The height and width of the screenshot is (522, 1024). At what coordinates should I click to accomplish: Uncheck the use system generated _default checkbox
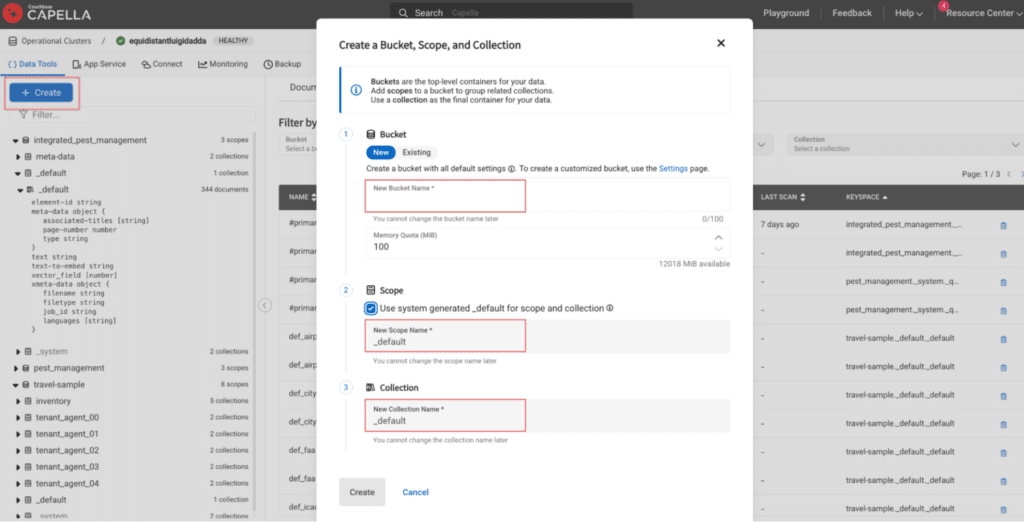click(x=371, y=308)
